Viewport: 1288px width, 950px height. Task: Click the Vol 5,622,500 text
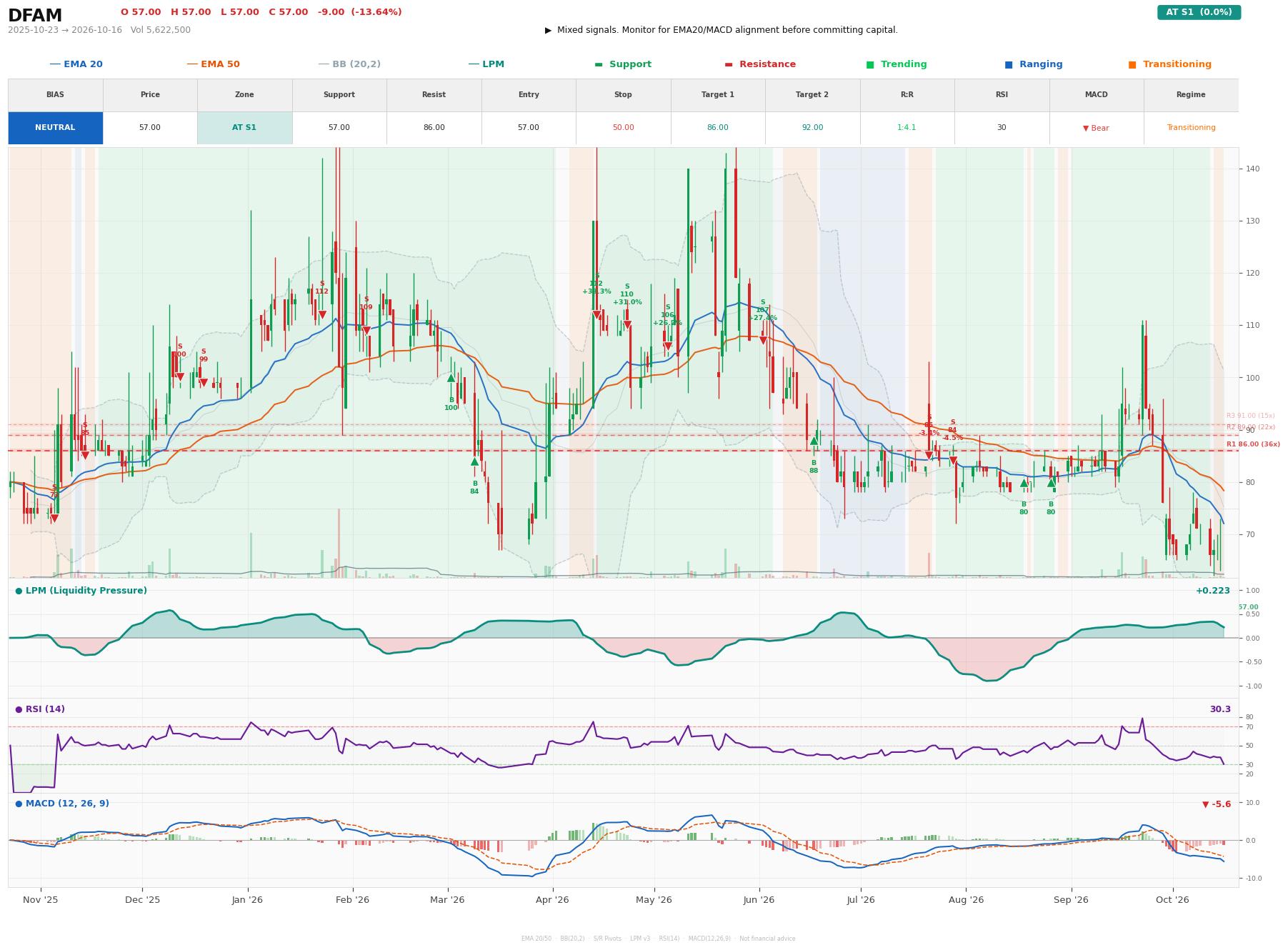coord(160,30)
